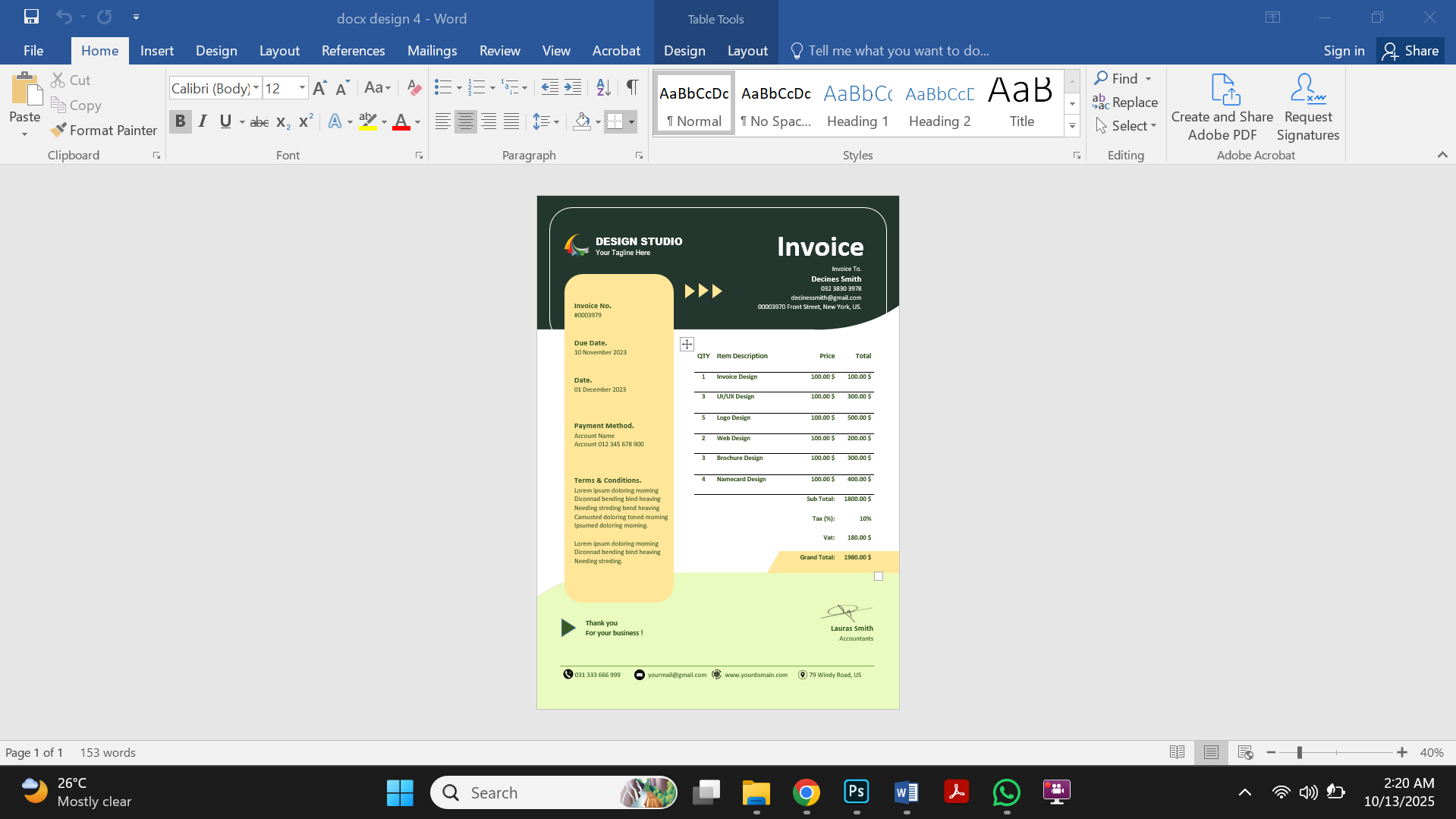
Task: Click the Save icon in title bar
Action: tap(31, 17)
